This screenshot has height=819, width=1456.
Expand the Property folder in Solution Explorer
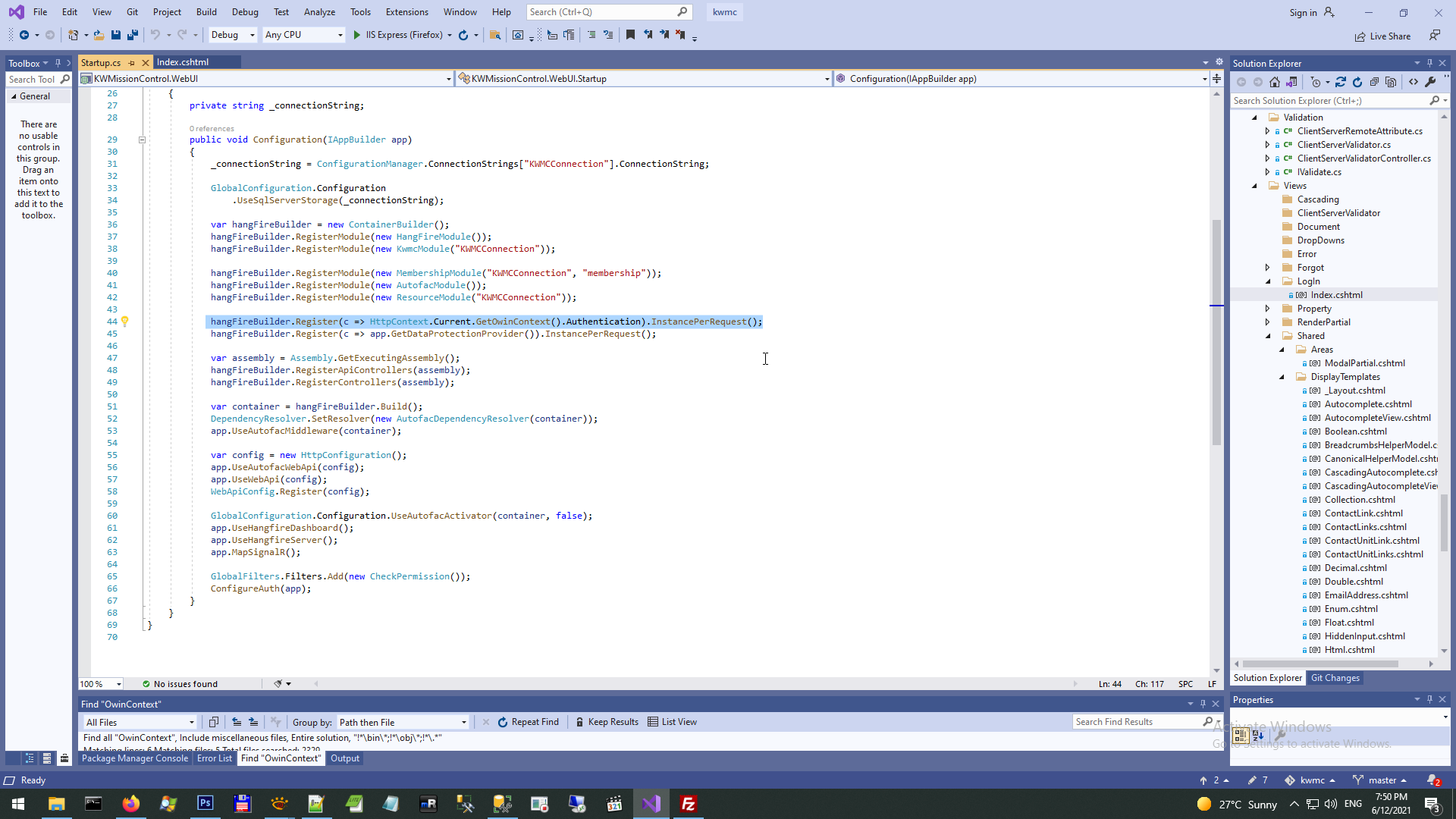(x=1267, y=309)
